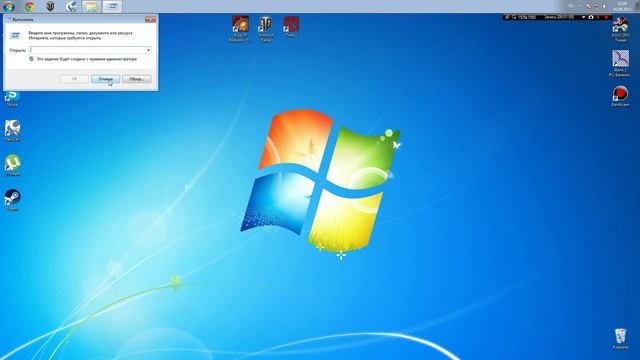Viewport: 640px width, 360px height.
Task: Open the Skype desktop shortcut
Action: click(12, 99)
